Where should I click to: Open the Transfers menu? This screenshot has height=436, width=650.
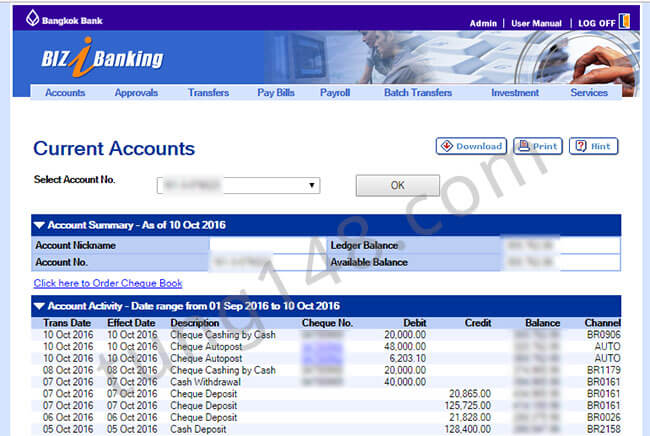208,93
